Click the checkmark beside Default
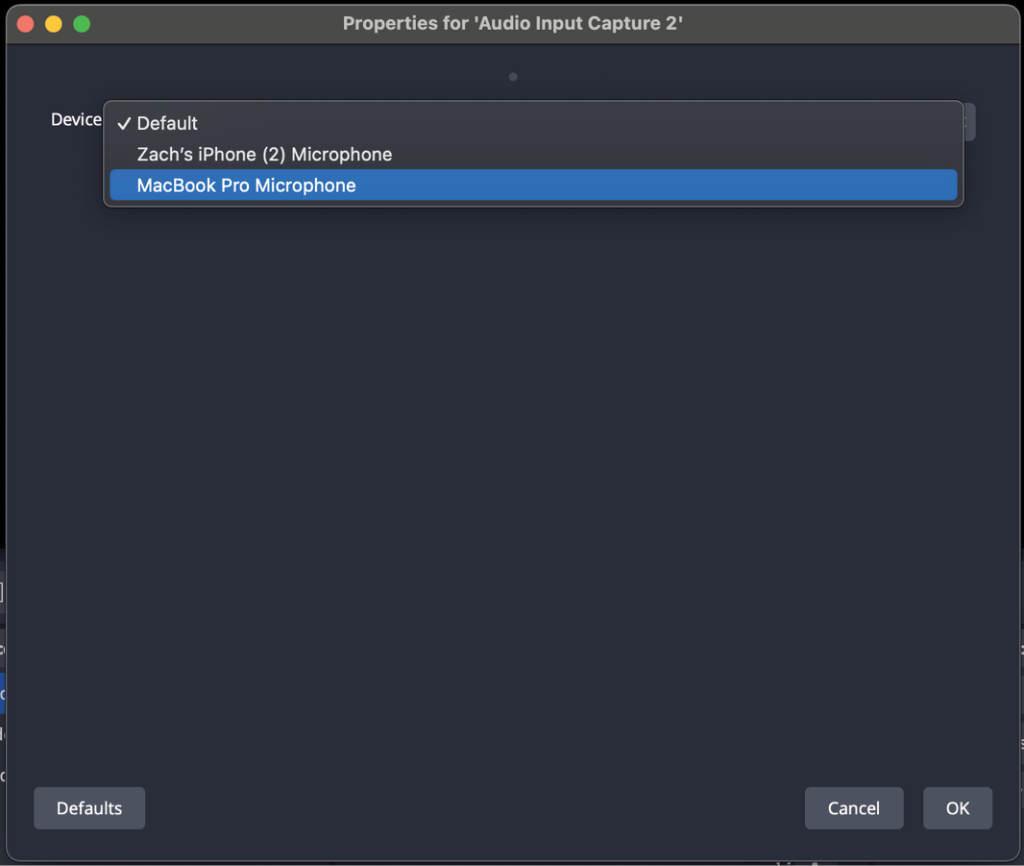The height and width of the screenshot is (866, 1024). click(124, 123)
